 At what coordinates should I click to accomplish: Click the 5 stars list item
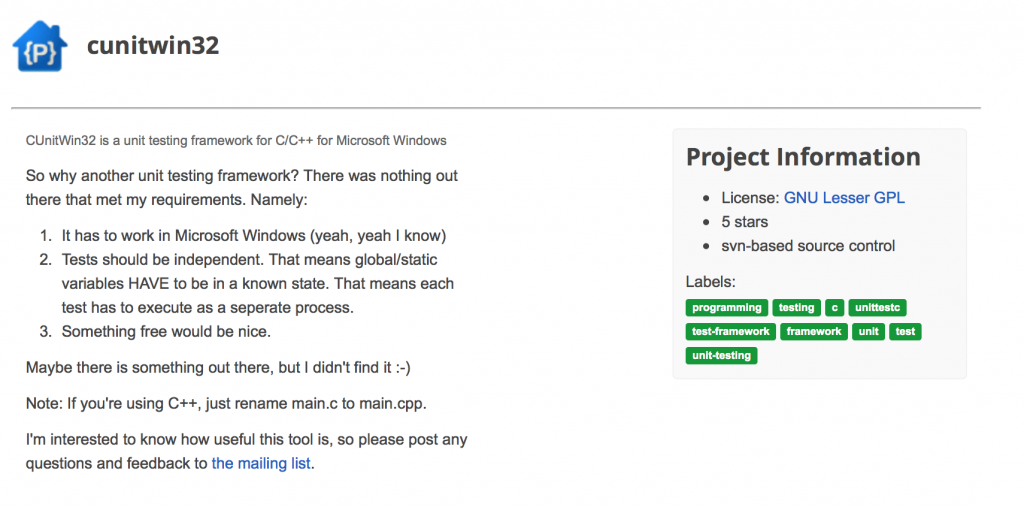coord(744,222)
